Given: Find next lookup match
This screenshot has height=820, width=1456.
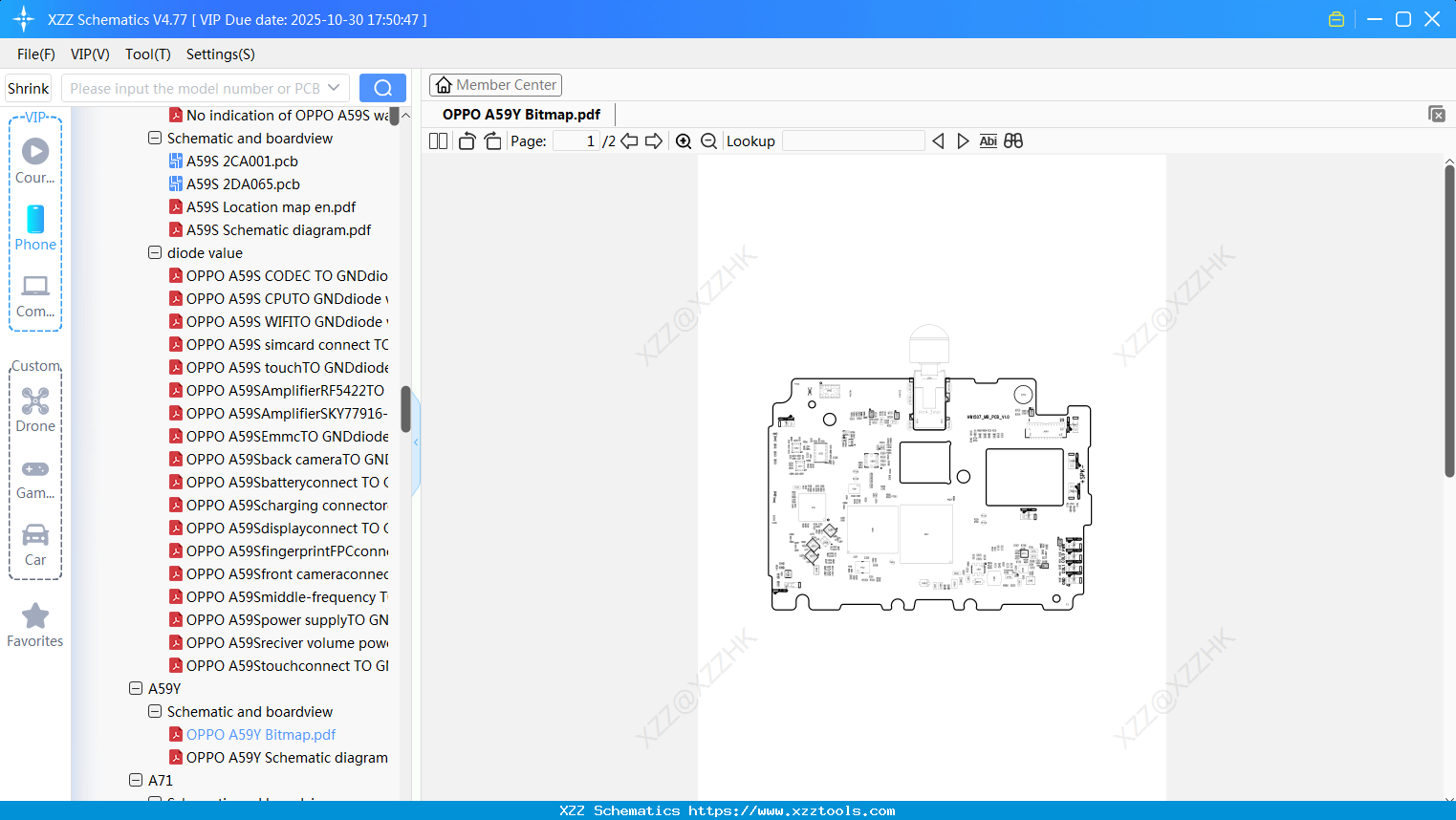Looking at the screenshot, I should click(x=963, y=141).
